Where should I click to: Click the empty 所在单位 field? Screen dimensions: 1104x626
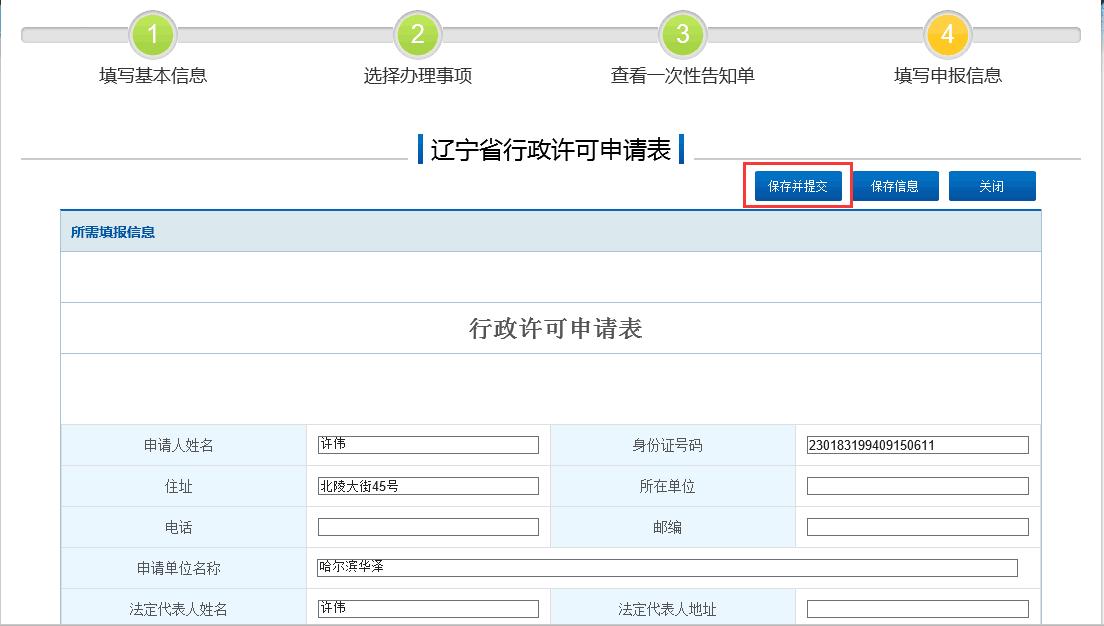pyautogui.click(x=917, y=486)
